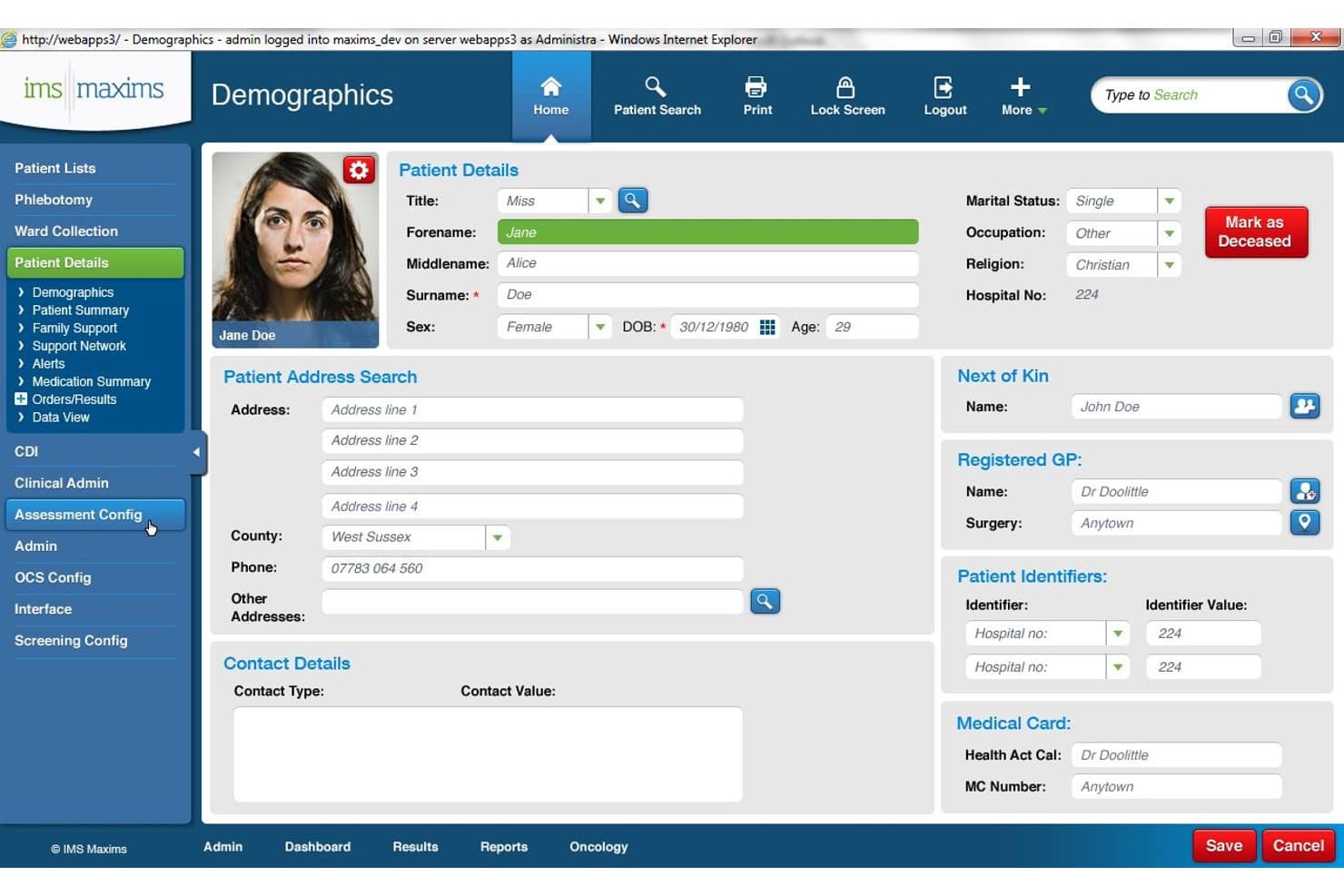Screen dimensions: 1344x896
Task: Click the Registered GP name lookup icon
Action: 1305,491
